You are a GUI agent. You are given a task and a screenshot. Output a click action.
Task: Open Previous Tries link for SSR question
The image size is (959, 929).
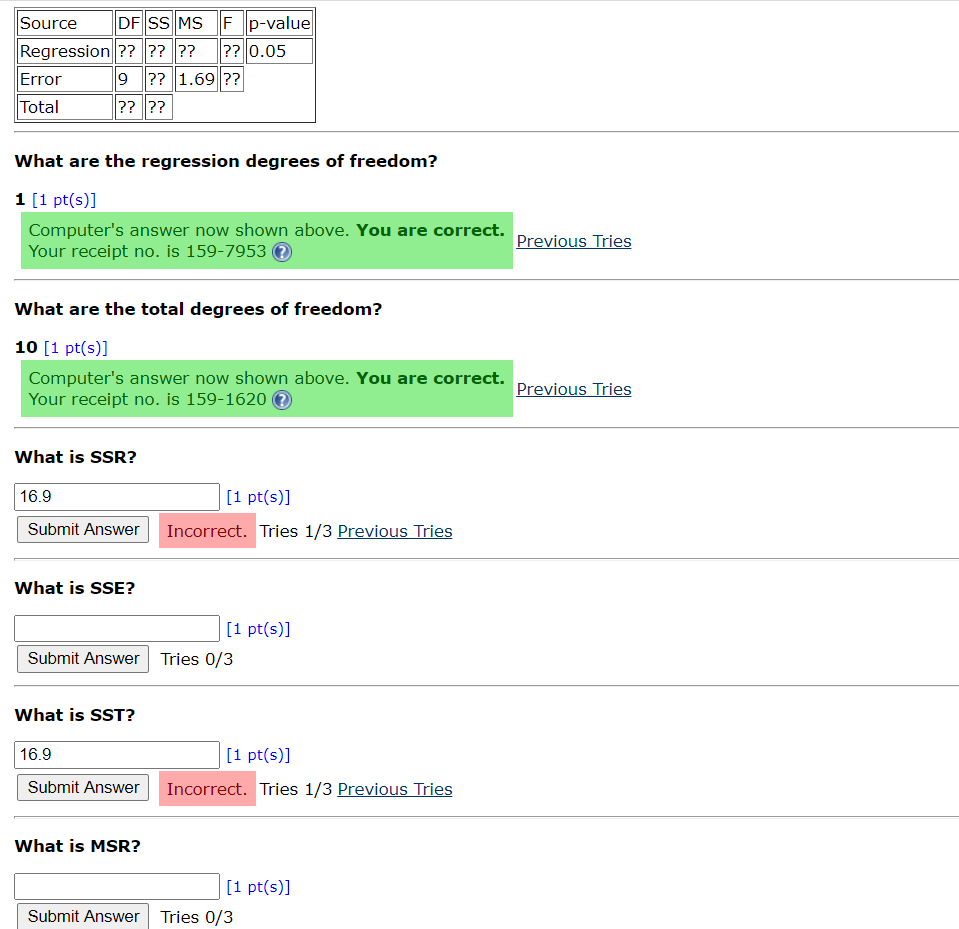pos(395,531)
